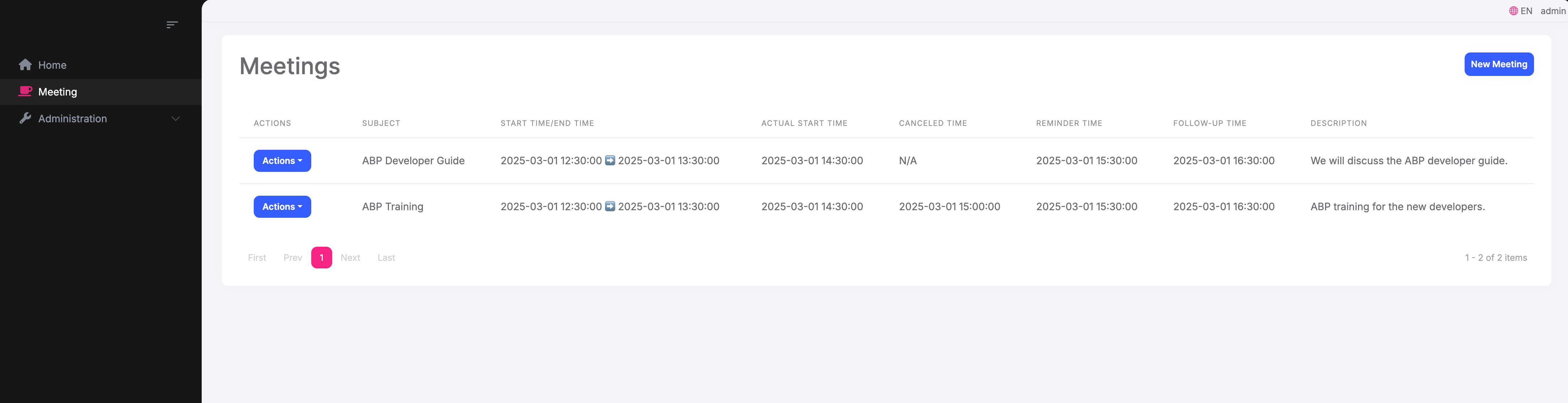This screenshot has width=1568, height=403.
Task: Click the Last page link
Action: point(386,258)
